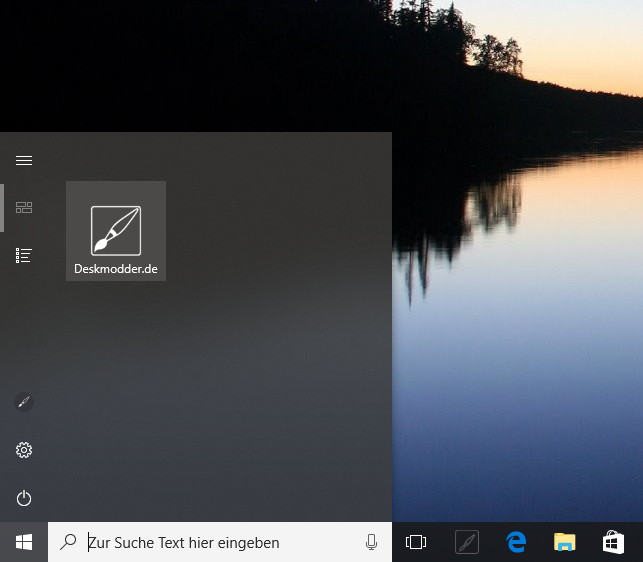Open the power options button
The height and width of the screenshot is (562, 643).
24,498
